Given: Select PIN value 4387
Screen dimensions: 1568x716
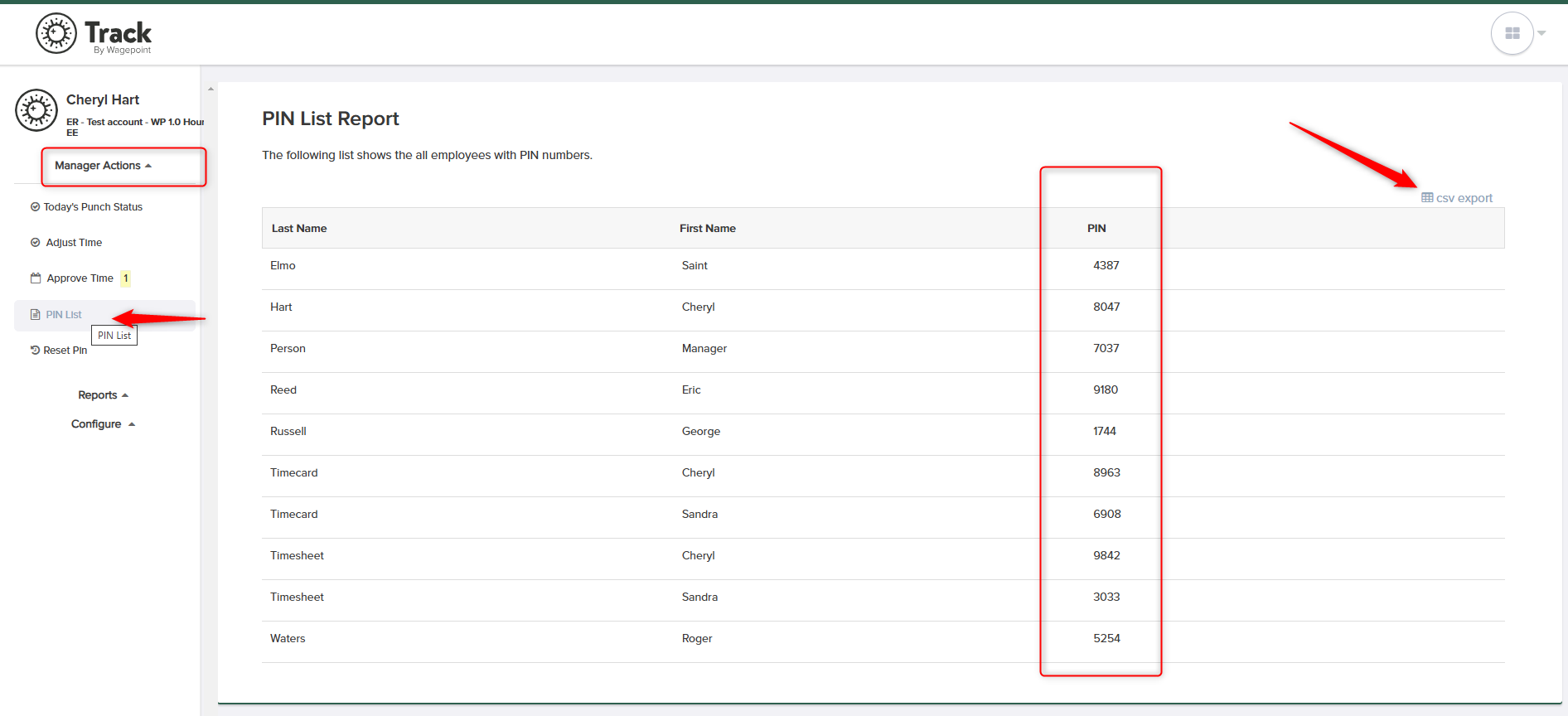Looking at the screenshot, I should (1106, 266).
